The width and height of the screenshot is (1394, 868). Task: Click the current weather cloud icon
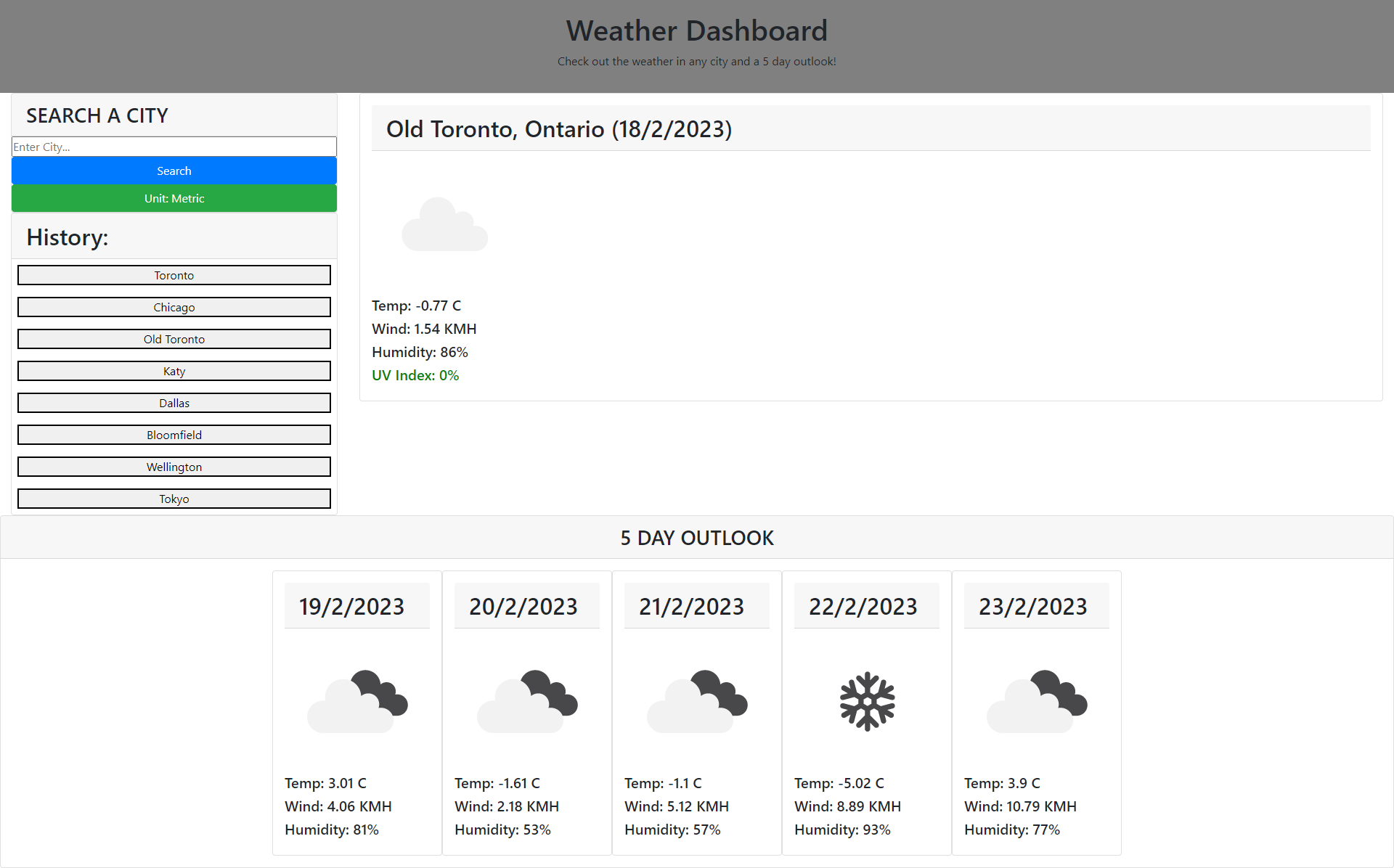coord(444,225)
